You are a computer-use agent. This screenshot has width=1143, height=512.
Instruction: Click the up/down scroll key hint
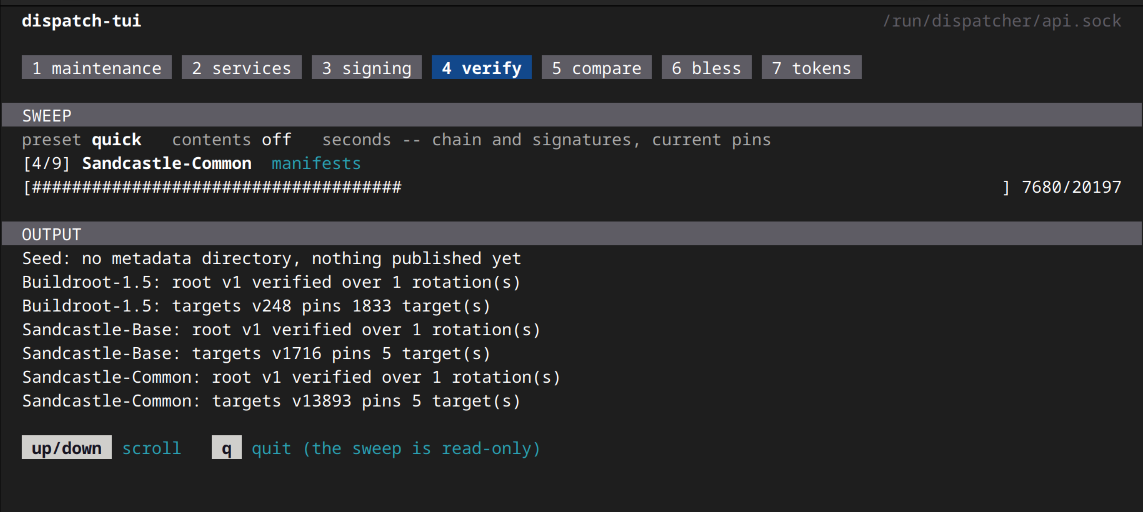tap(66, 448)
